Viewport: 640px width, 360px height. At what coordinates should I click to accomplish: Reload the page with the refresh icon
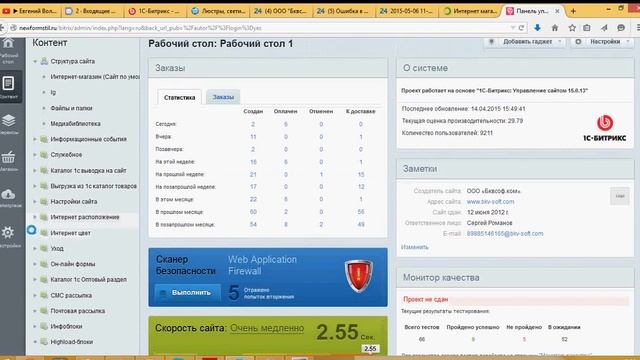point(521,28)
